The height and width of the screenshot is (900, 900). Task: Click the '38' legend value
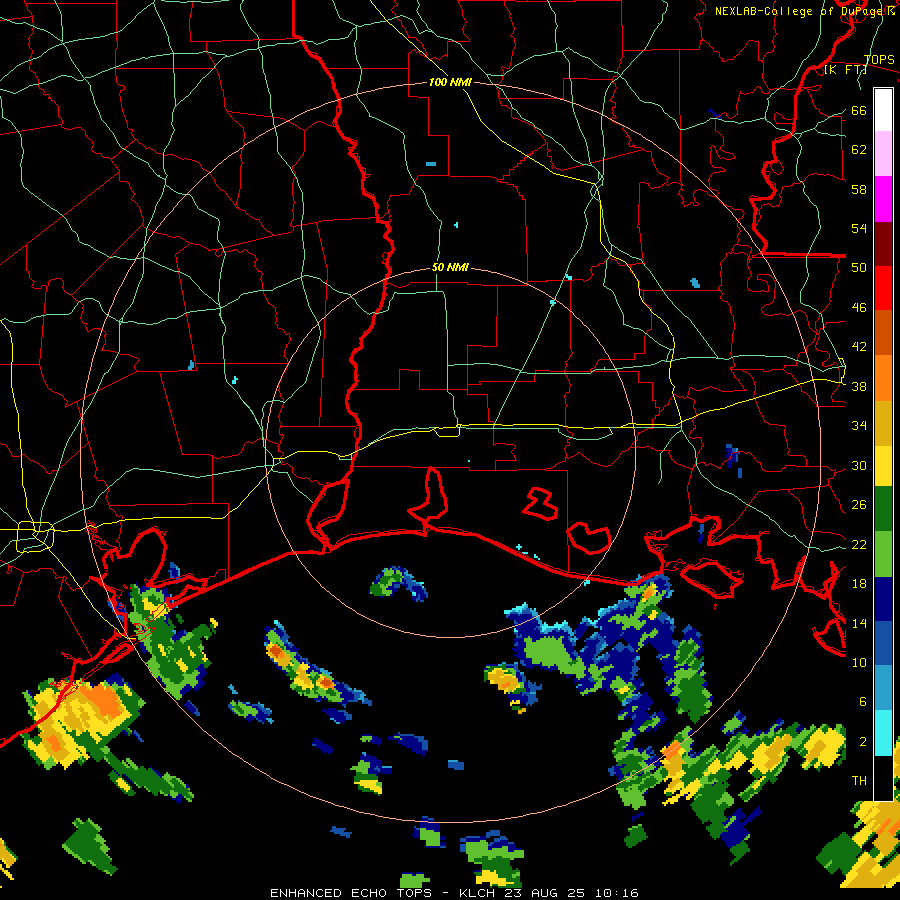click(x=859, y=386)
